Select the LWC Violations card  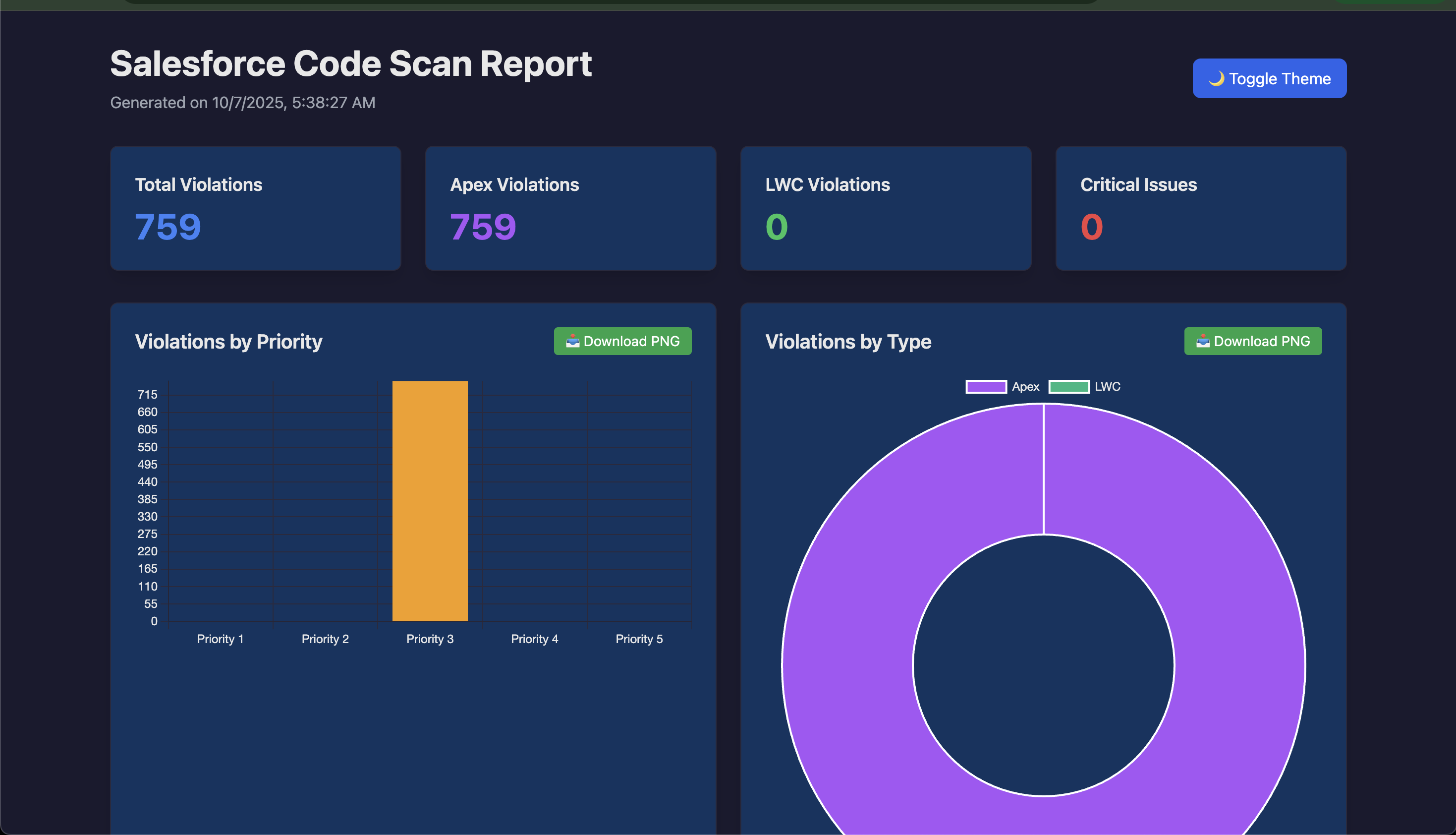click(886, 208)
